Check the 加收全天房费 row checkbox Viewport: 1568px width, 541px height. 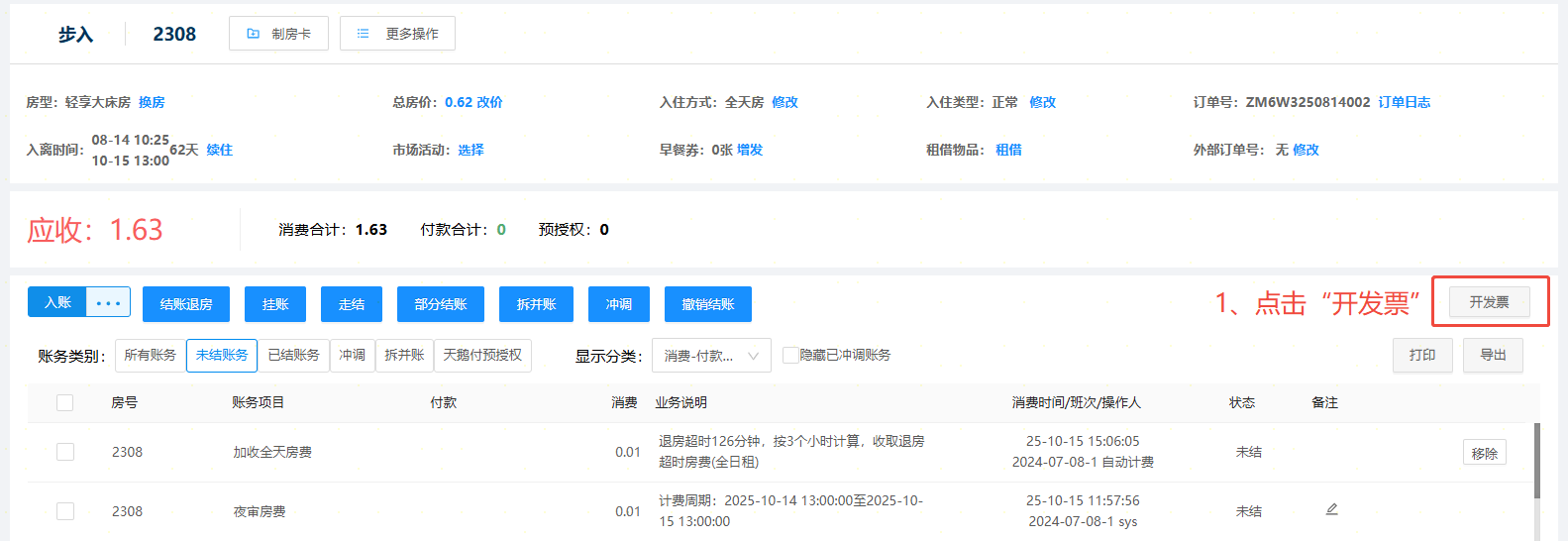point(65,452)
